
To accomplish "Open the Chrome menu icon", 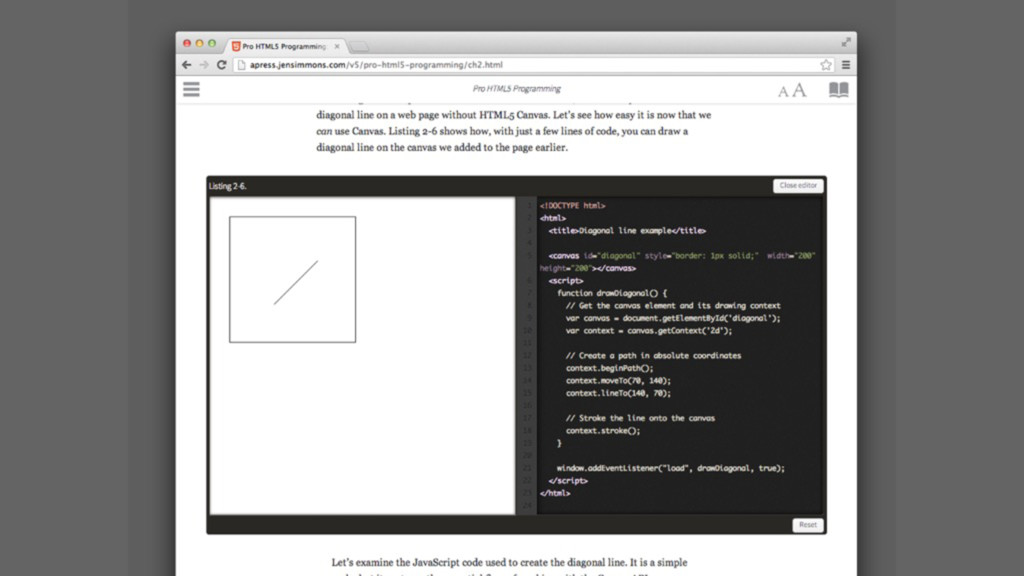I will (x=846, y=65).
